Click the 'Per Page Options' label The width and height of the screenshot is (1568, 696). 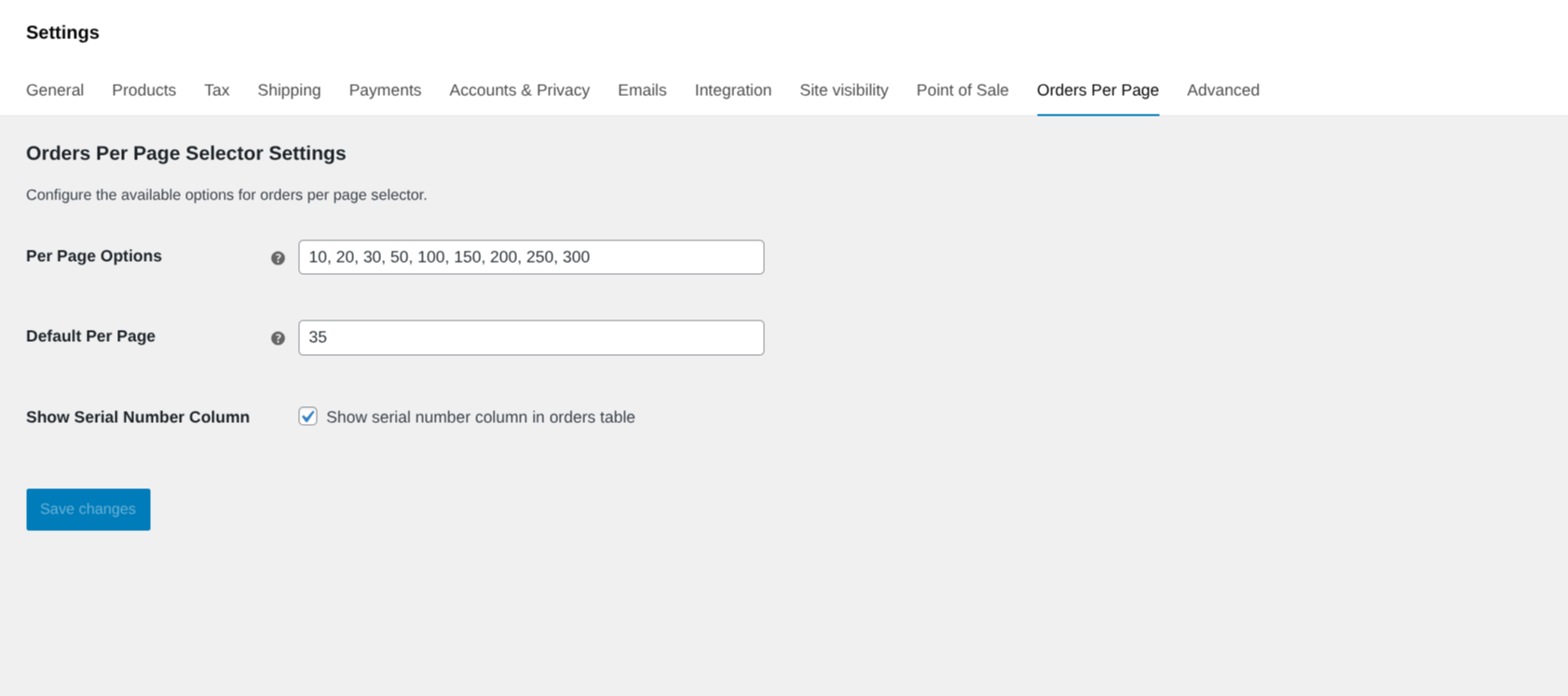click(x=94, y=256)
